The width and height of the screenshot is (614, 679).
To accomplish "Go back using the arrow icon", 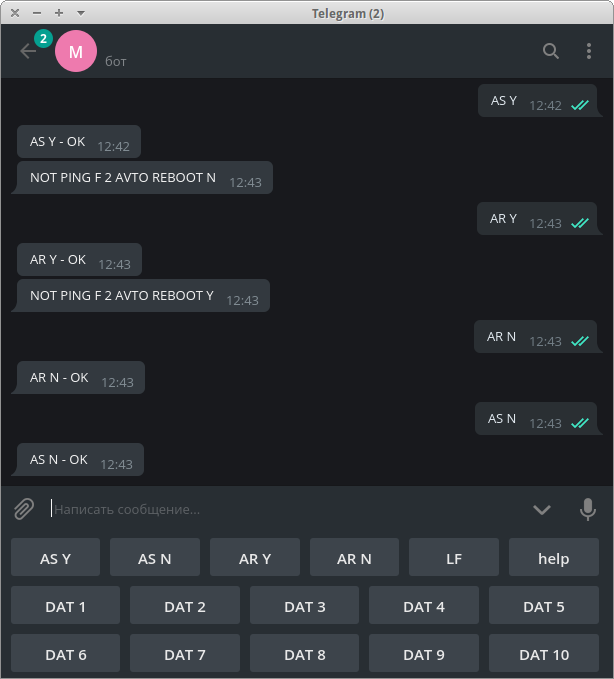I will (28, 51).
